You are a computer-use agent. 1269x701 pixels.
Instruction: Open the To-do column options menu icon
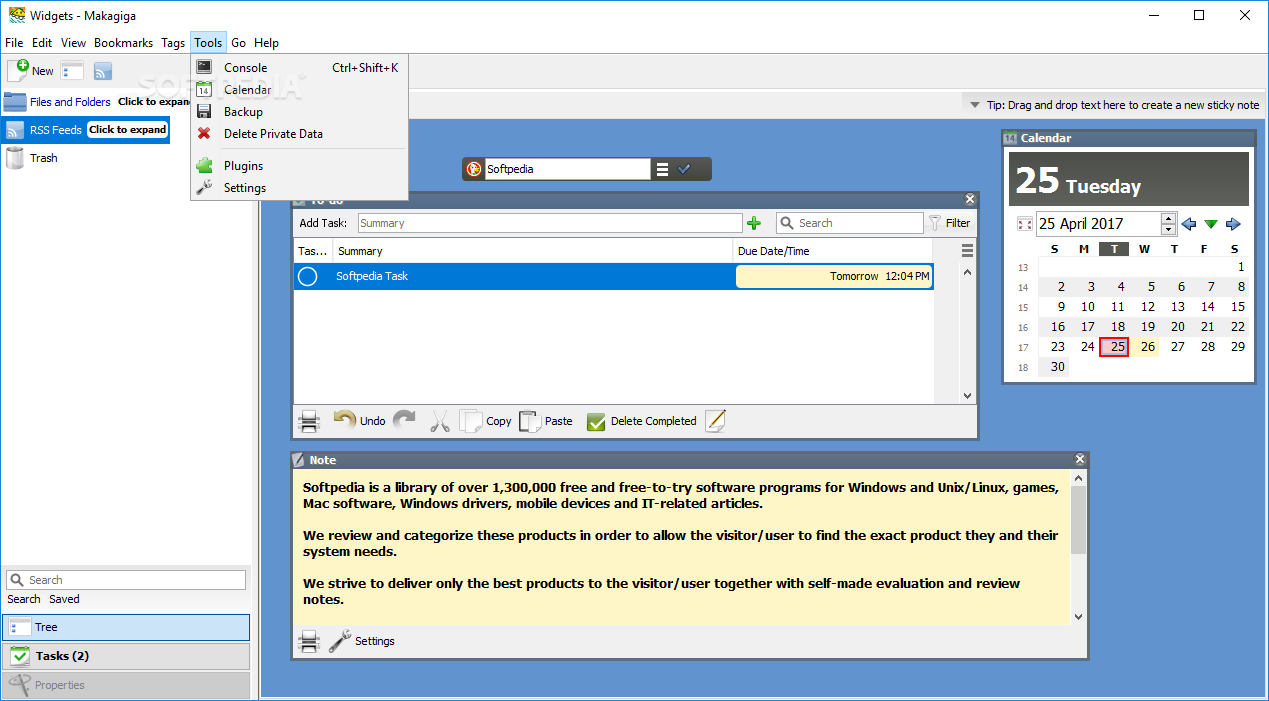(967, 251)
